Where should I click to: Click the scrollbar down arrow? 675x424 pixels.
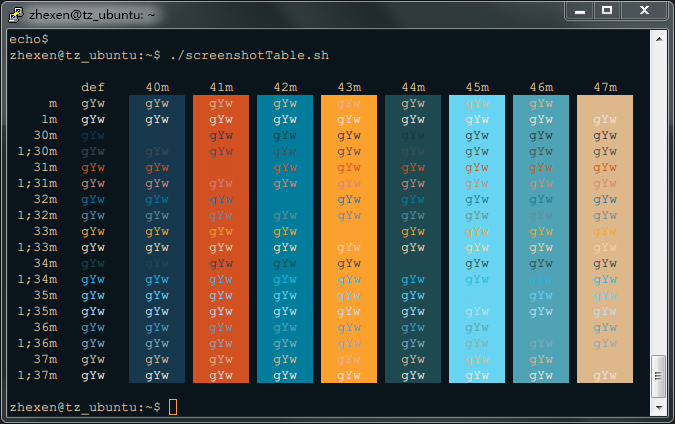tap(659, 407)
